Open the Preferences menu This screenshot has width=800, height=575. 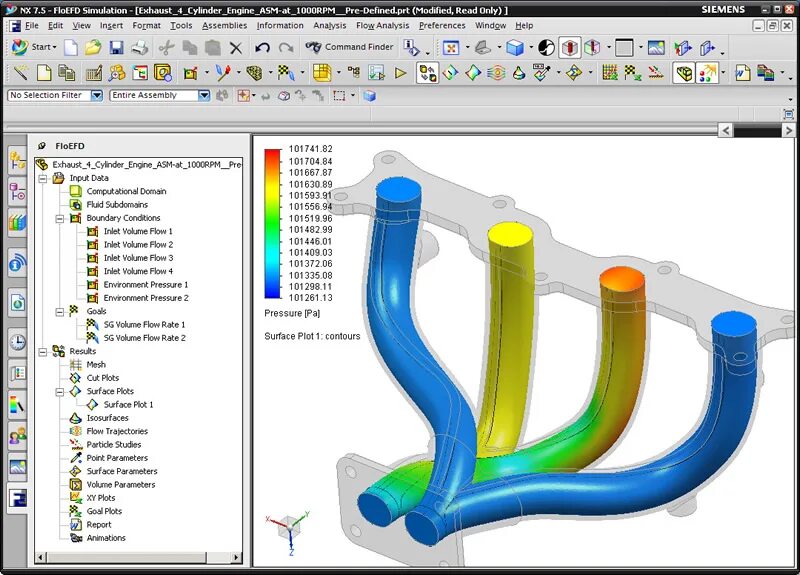pyautogui.click(x=442, y=25)
